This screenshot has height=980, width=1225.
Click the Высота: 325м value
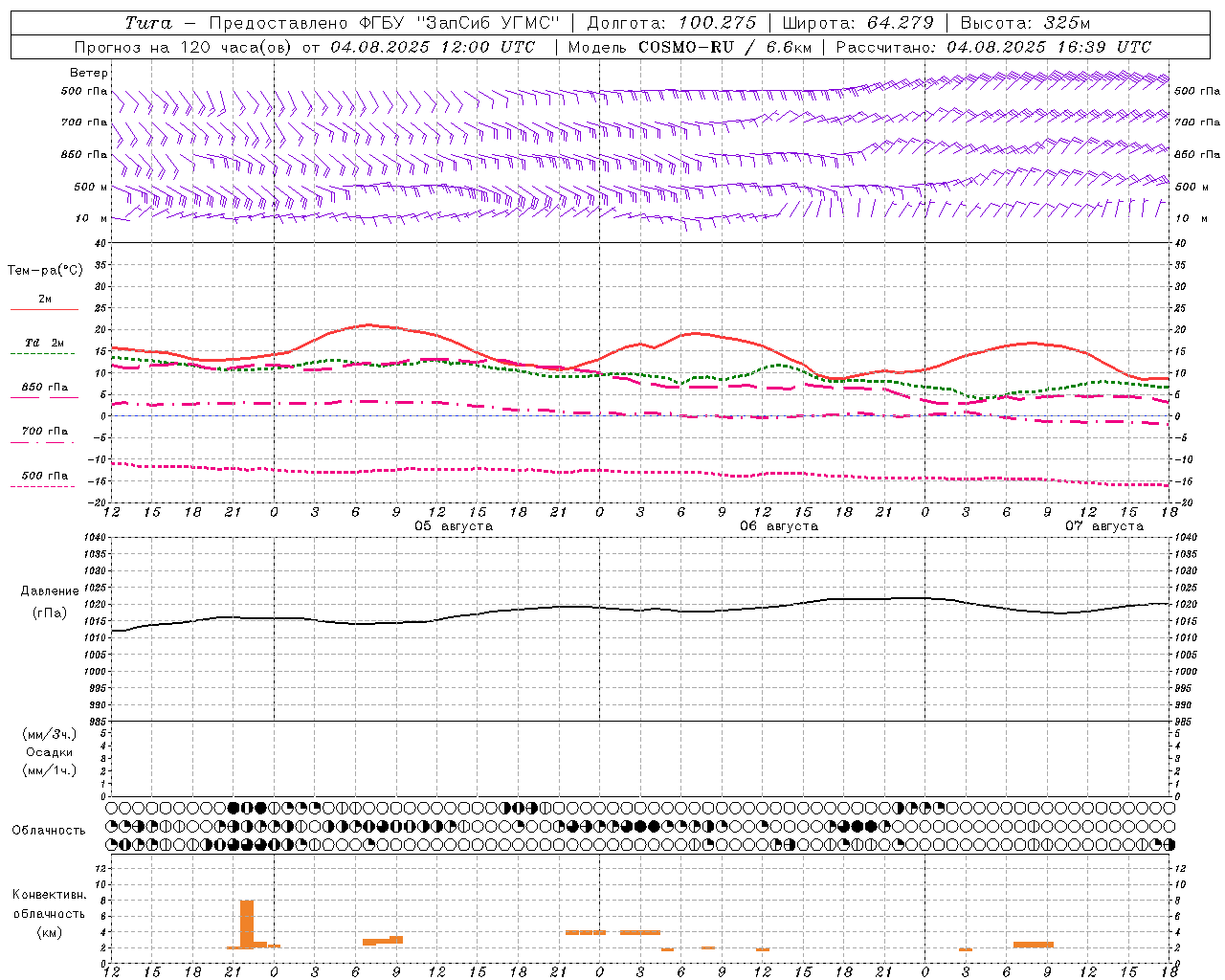tap(1025, 23)
